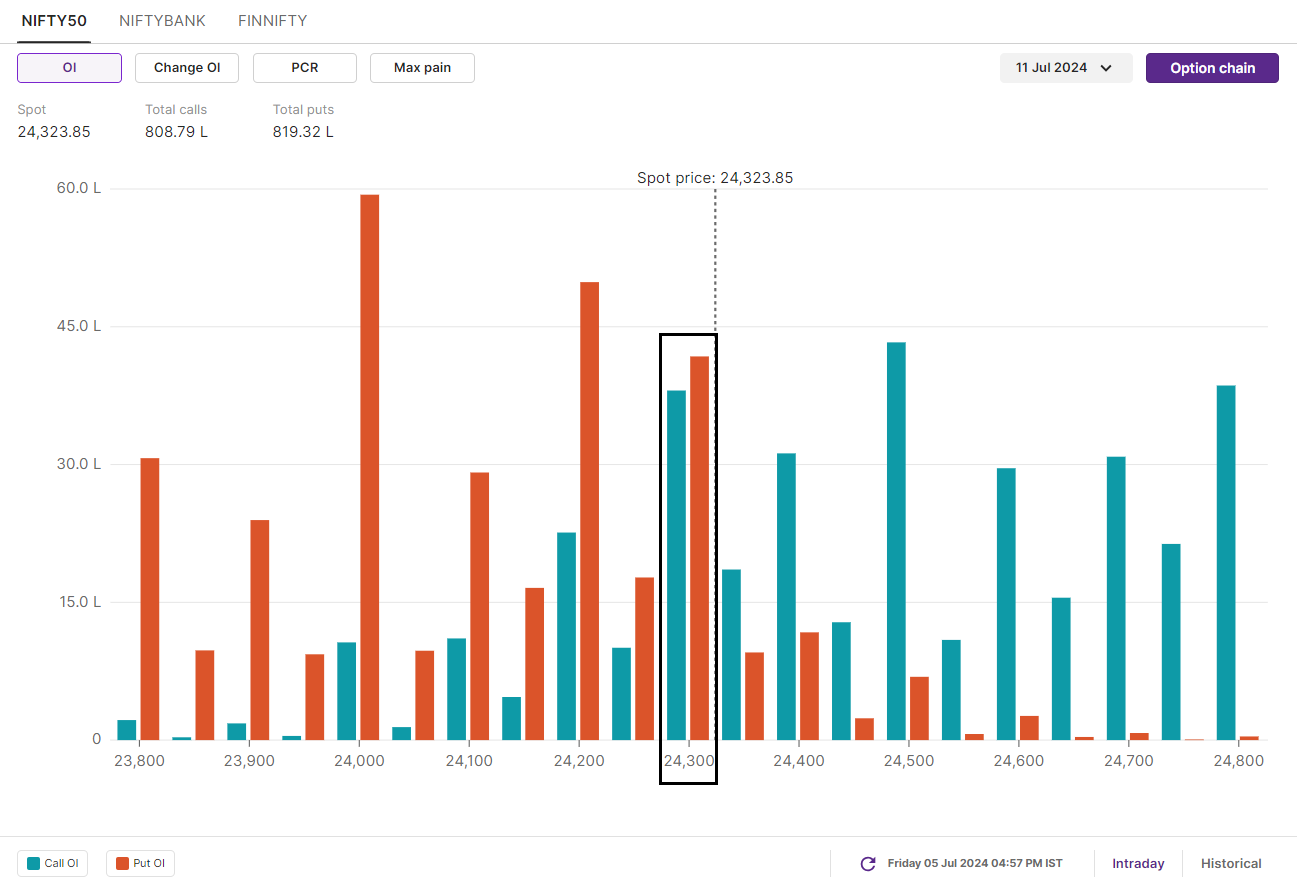Click the 24,200 put OI bar
The image size is (1297, 883).
click(x=589, y=511)
